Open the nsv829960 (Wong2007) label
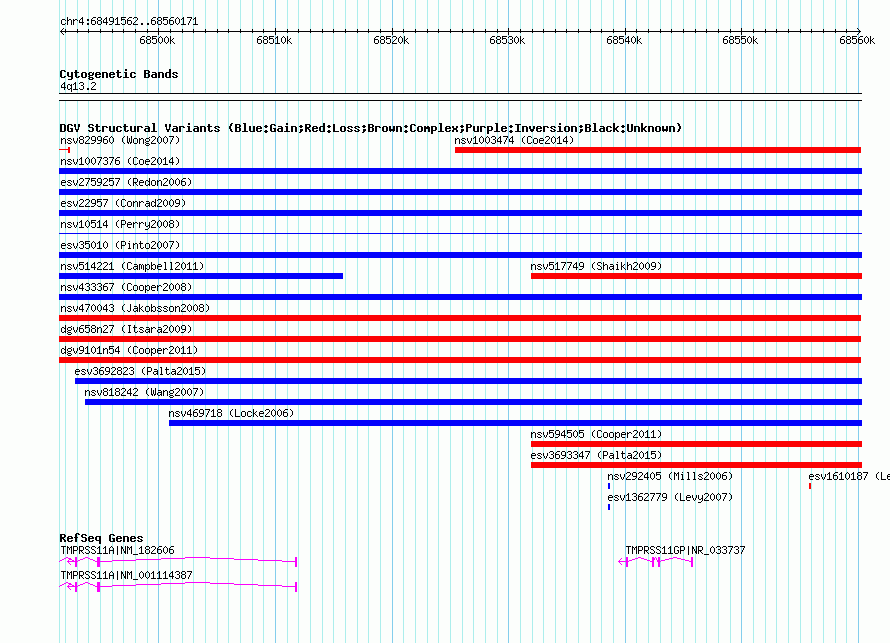 tap(120, 140)
